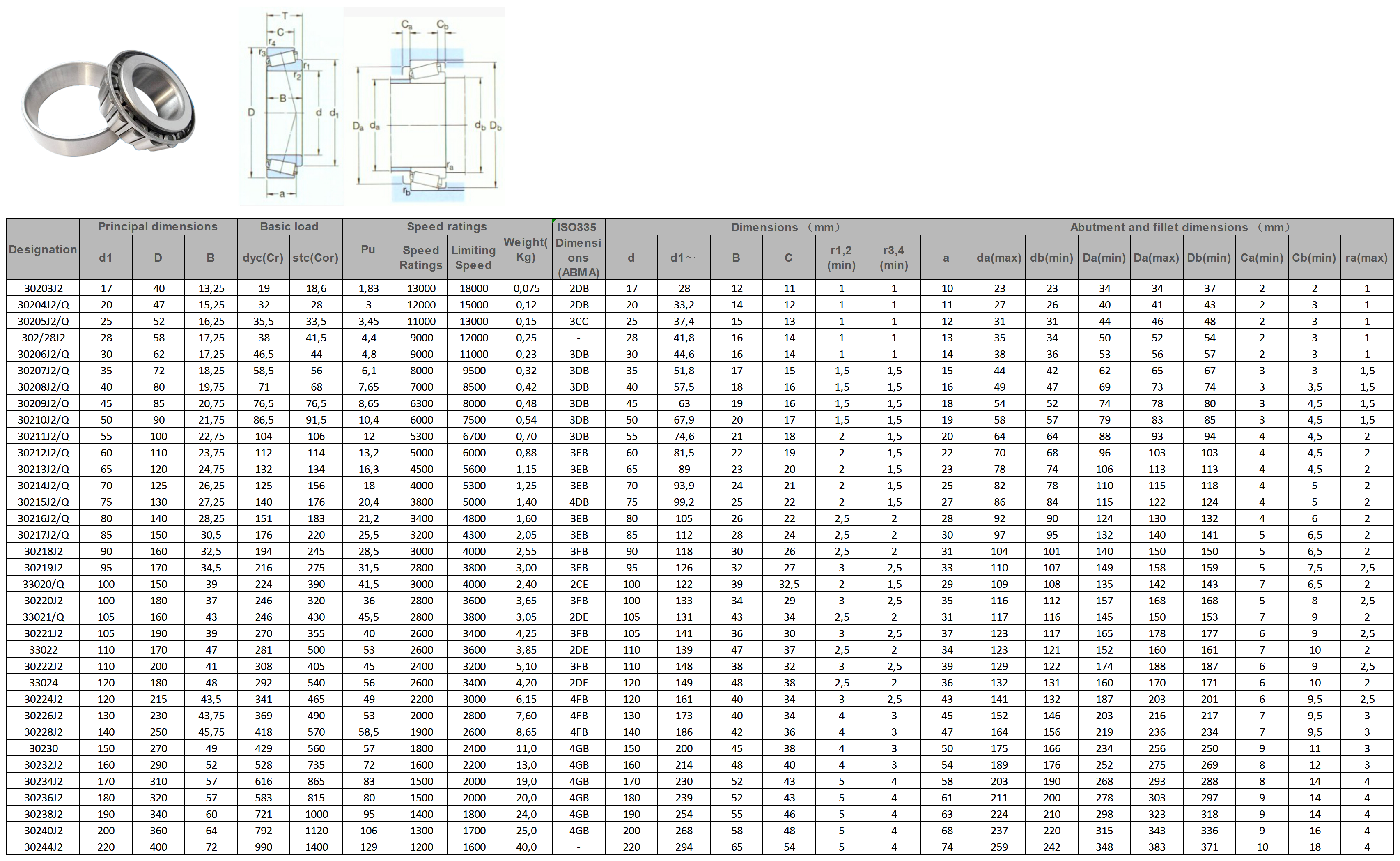Viewport: 1400px width, 861px height.
Task: Click the Principal dimensions header cell
Action: (x=158, y=227)
